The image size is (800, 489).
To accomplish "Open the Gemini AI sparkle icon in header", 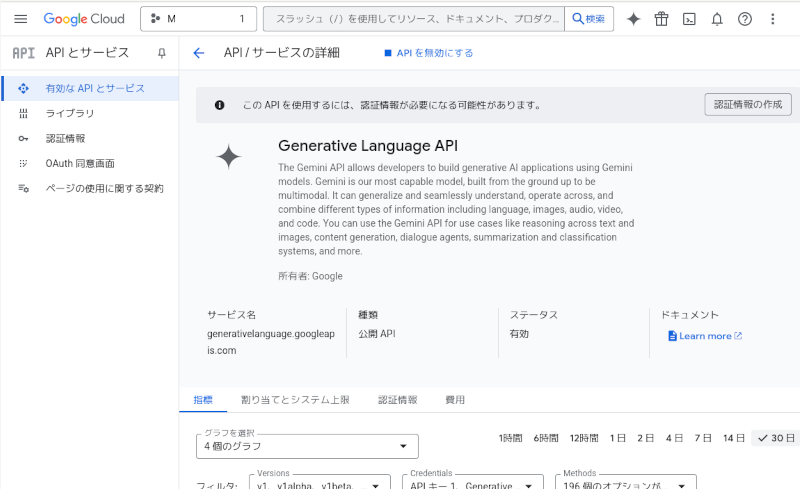I will pyautogui.click(x=633, y=19).
